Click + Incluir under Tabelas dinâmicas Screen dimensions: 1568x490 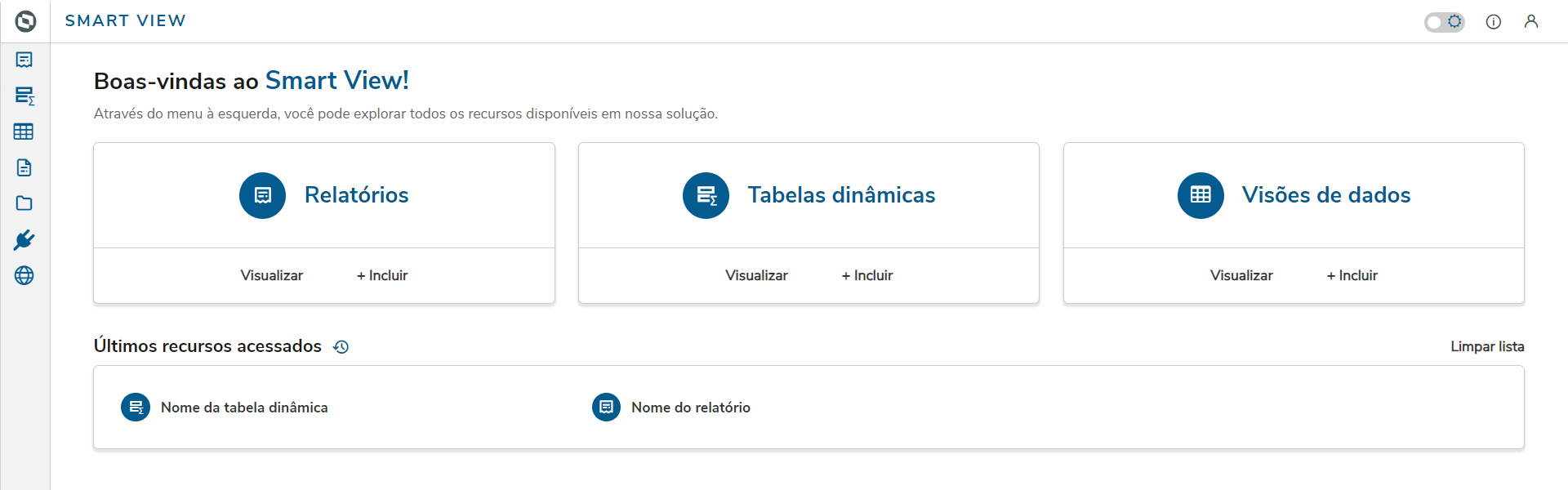867,276
